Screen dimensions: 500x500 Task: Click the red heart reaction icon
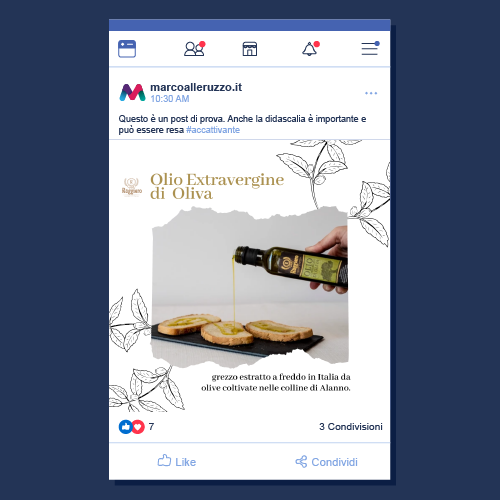click(138, 427)
